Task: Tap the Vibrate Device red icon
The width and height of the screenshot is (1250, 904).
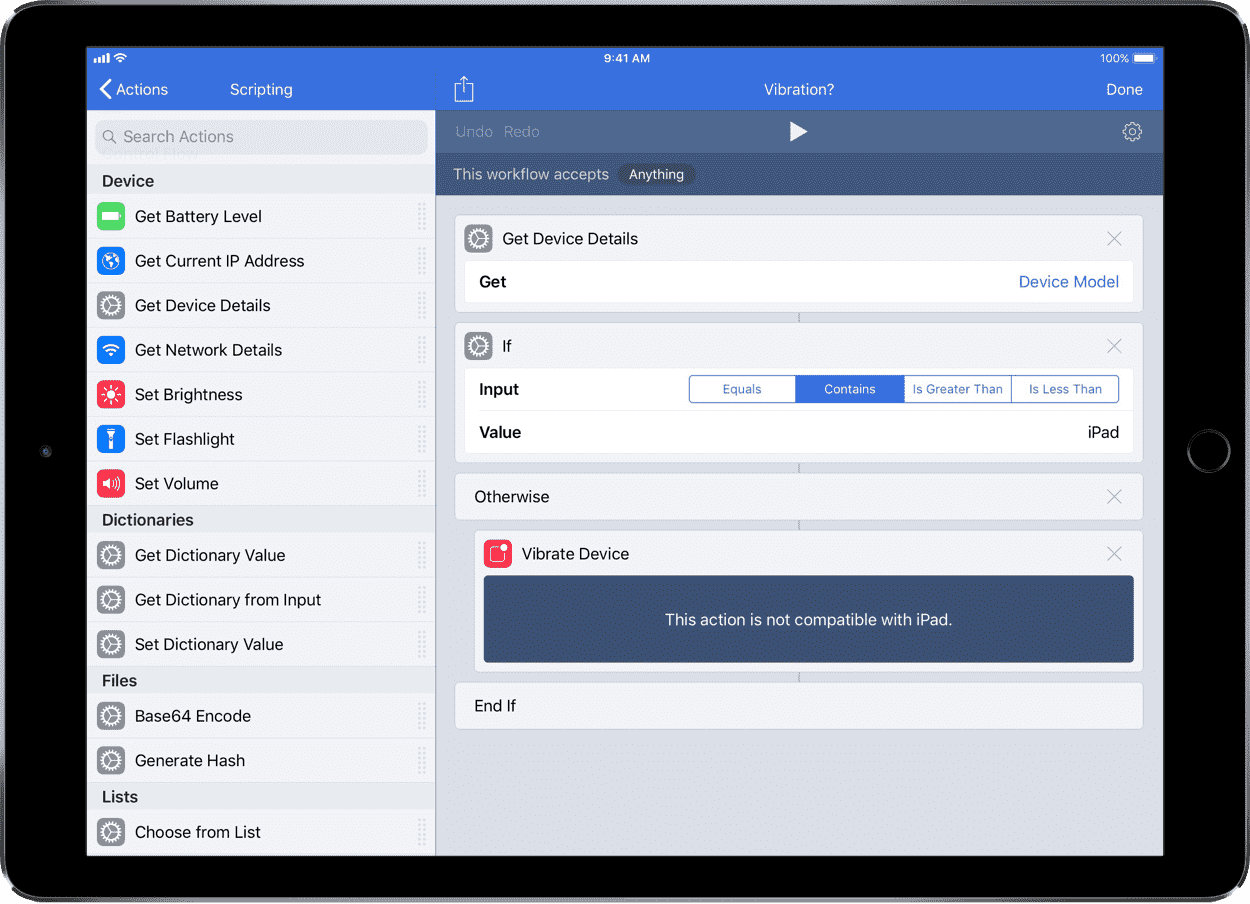Action: pos(498,554)
